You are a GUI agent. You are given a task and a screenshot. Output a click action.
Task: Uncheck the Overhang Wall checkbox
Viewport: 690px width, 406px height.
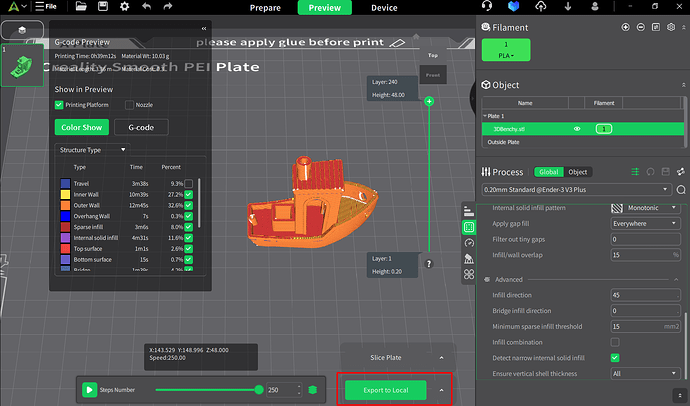189,216
